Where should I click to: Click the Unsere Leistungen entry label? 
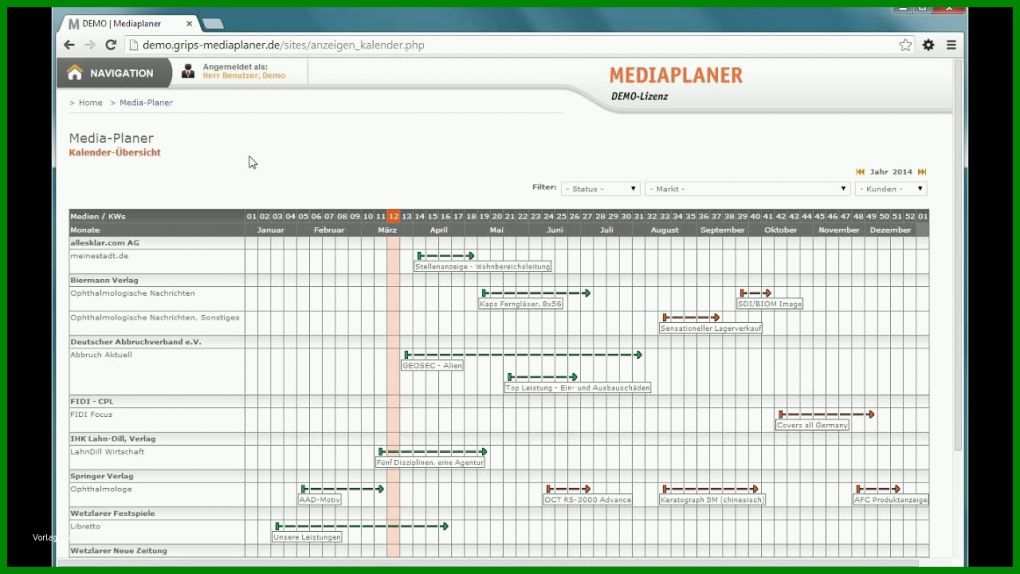click(x=307, y=538)
